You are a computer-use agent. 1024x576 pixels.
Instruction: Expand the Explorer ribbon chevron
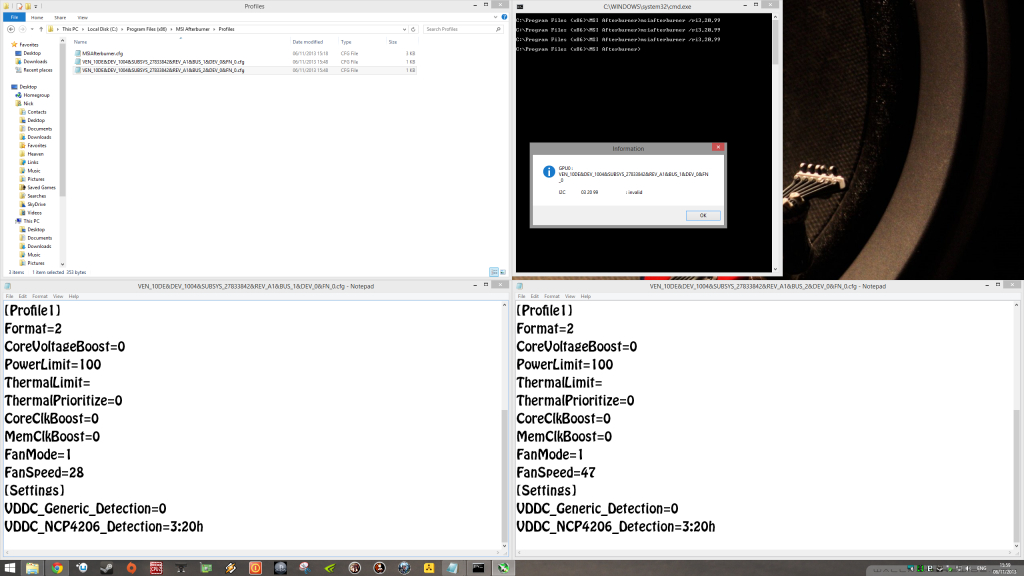point(496,18)
